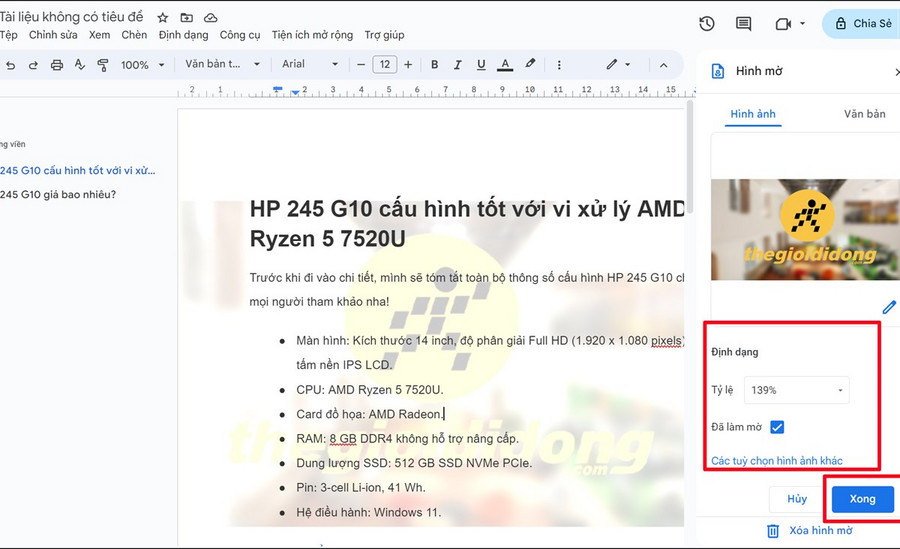Open the Arial font dropdown

click(x=310, y=64)
